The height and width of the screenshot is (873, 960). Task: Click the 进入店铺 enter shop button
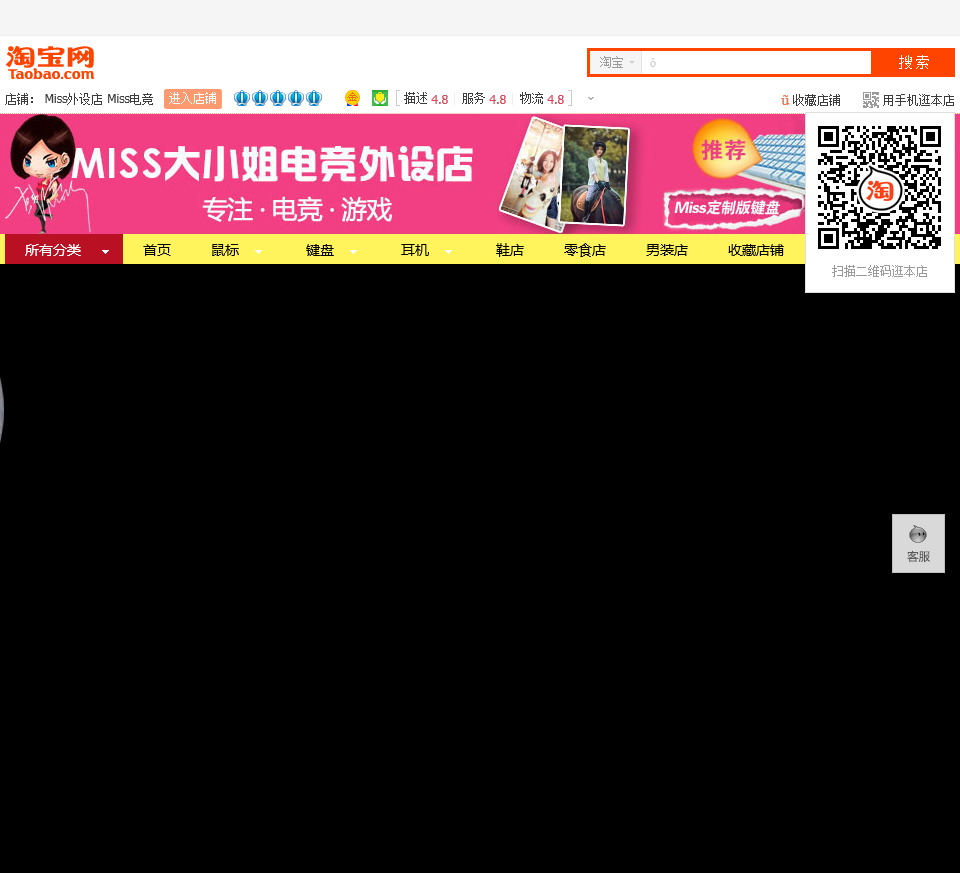pyautogui.click(x=193, y=99)
